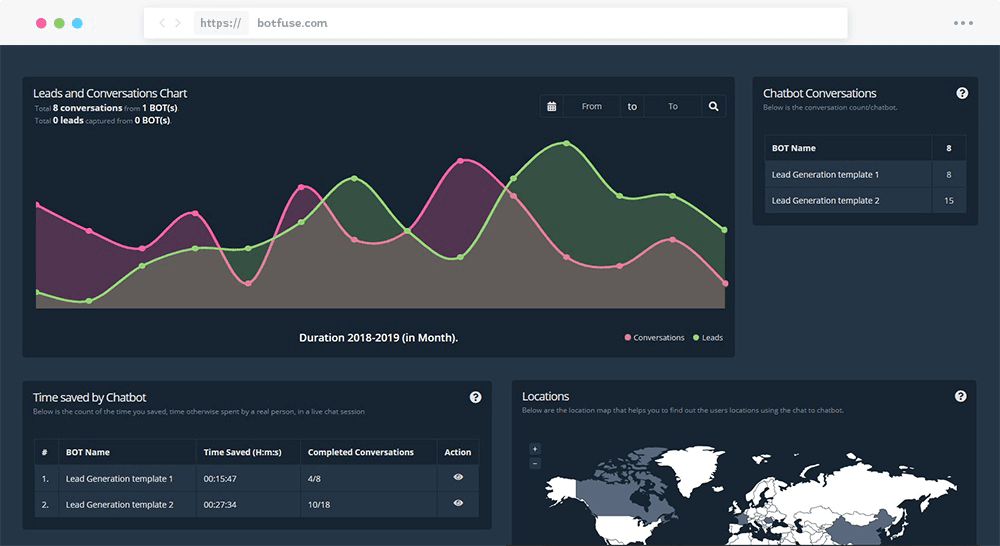1000x546 pixels.
Task: Click the BOT Name header in Time saved table
Action: point(88,452)
